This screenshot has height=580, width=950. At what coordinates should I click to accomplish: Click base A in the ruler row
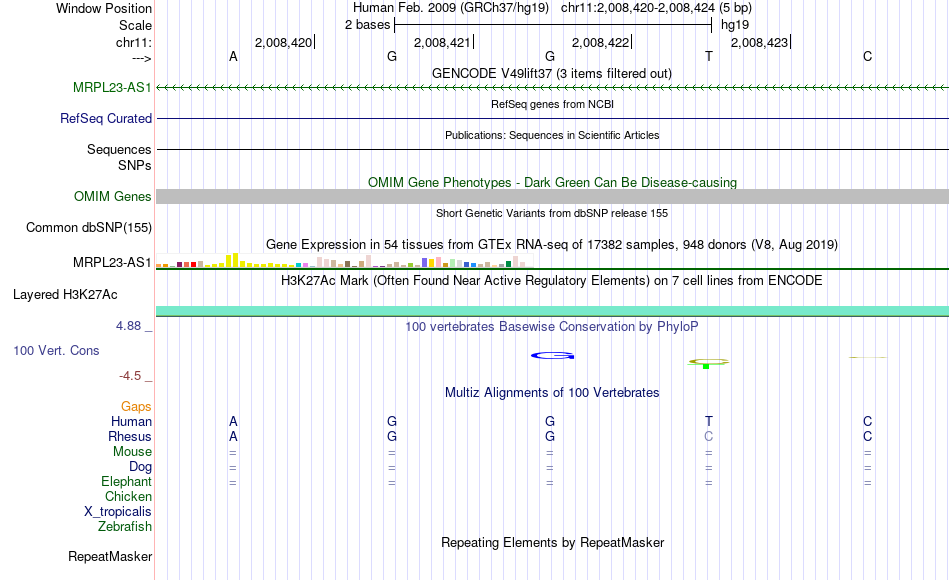coord(233,56)
